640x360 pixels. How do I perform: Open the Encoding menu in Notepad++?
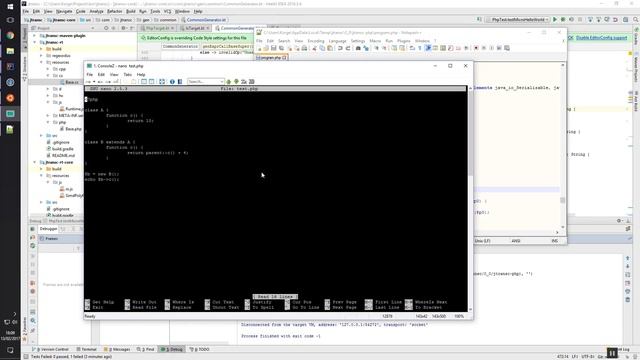tap(316, 41)
